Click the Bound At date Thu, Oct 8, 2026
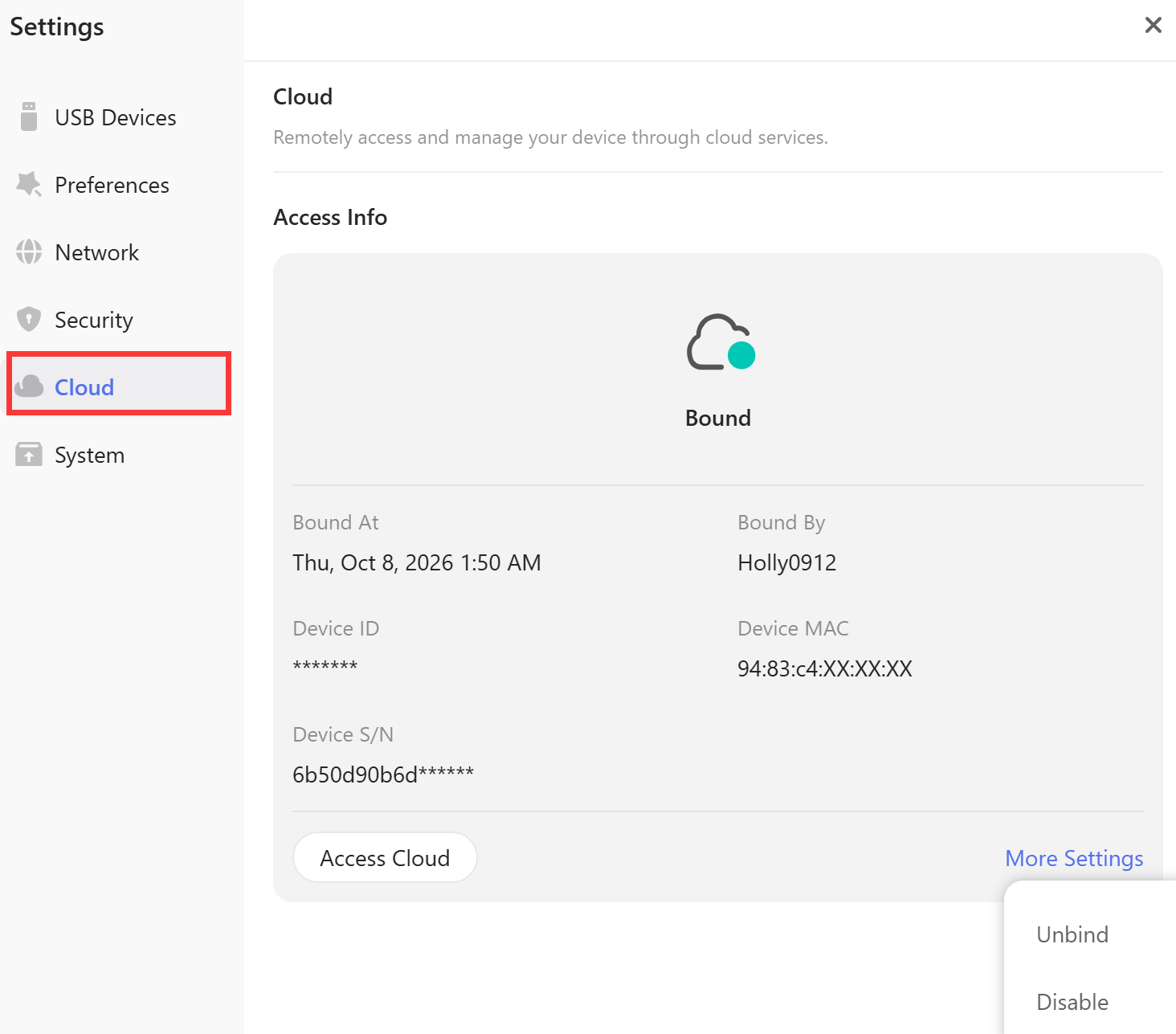The image size is (1176, 1034). (417, 562)
